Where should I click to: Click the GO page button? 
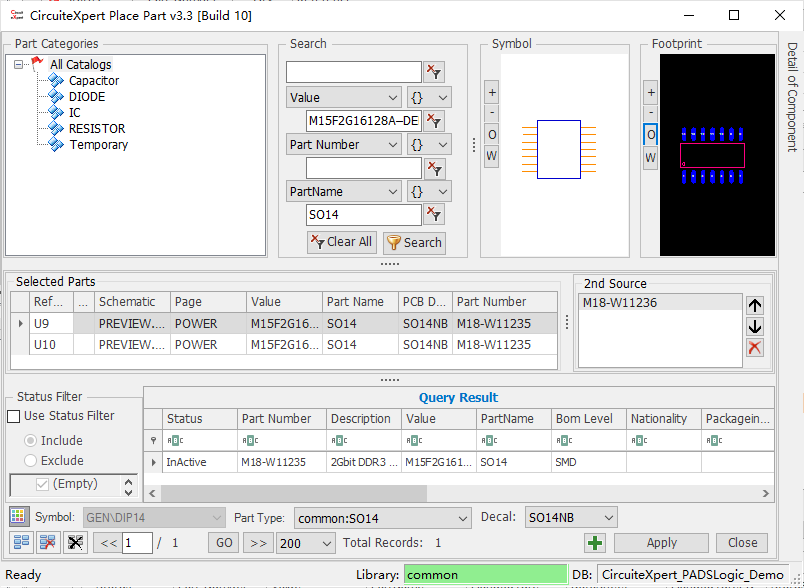224,543
